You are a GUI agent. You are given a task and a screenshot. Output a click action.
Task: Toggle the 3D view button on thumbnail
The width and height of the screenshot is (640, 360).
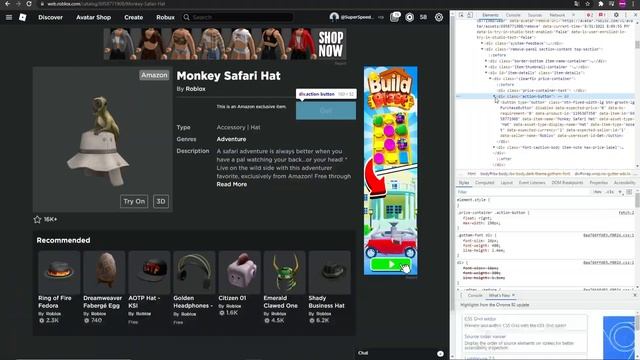point(161,201)
